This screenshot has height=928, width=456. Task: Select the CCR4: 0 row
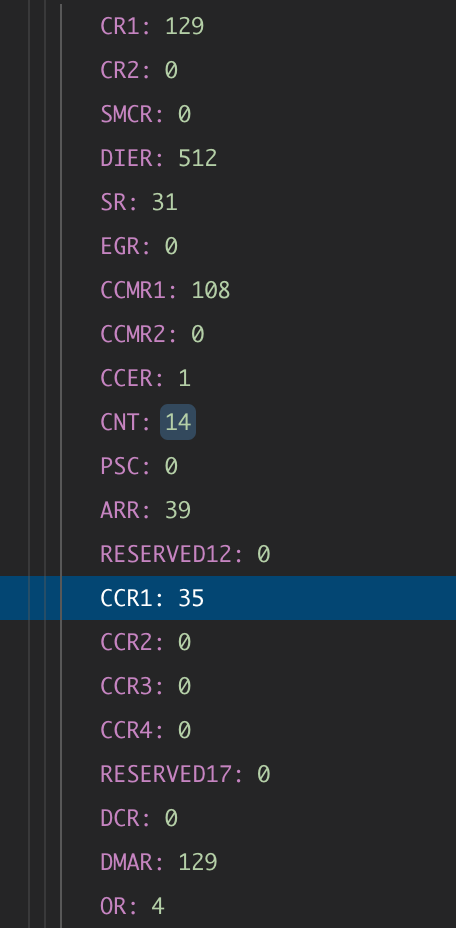(228, 730)
